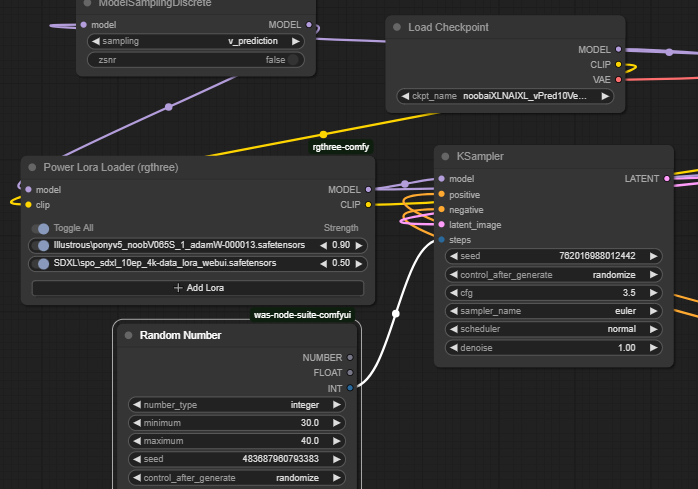698x489 pixels.
Task: Click Power Lora Loader clip input socket
Action: tap(28, 205)
